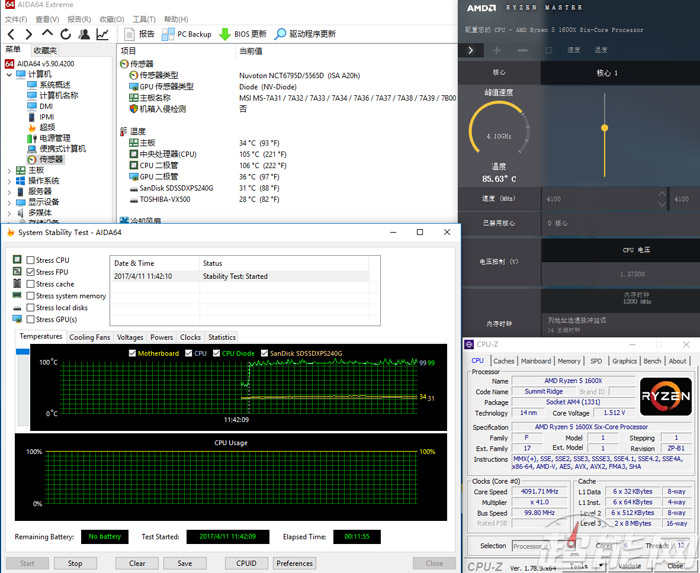Collapse the 计算机 tree node
This screenshot has height=573, width=700.
[9, 75]
